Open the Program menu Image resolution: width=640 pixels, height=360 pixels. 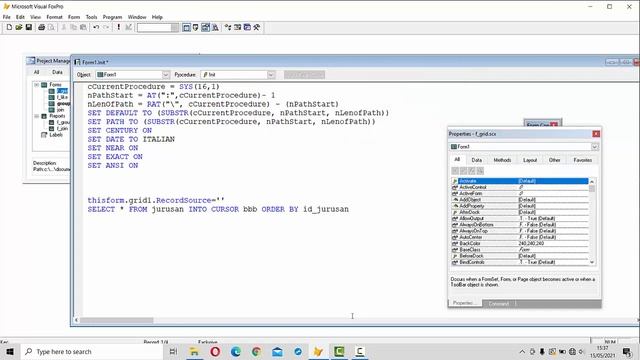[x=112, y=17]
